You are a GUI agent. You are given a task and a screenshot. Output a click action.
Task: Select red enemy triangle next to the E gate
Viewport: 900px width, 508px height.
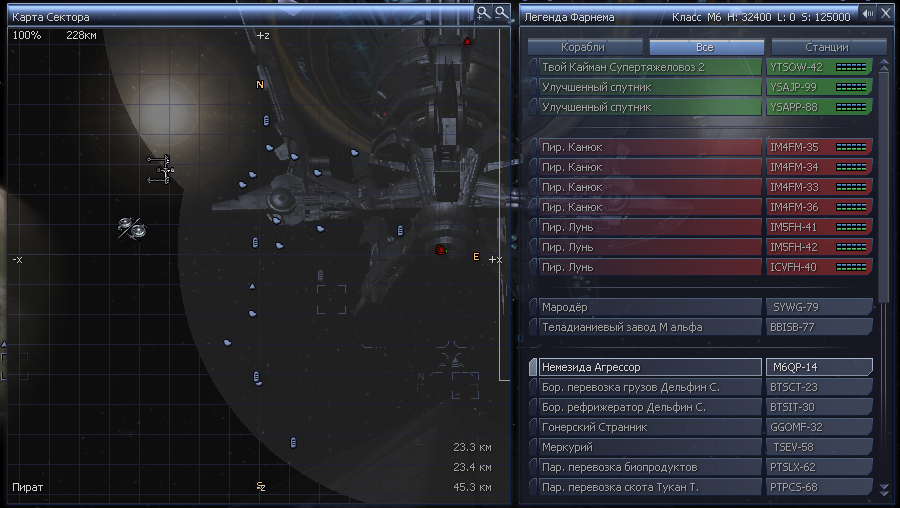click(x=440, y=250)
